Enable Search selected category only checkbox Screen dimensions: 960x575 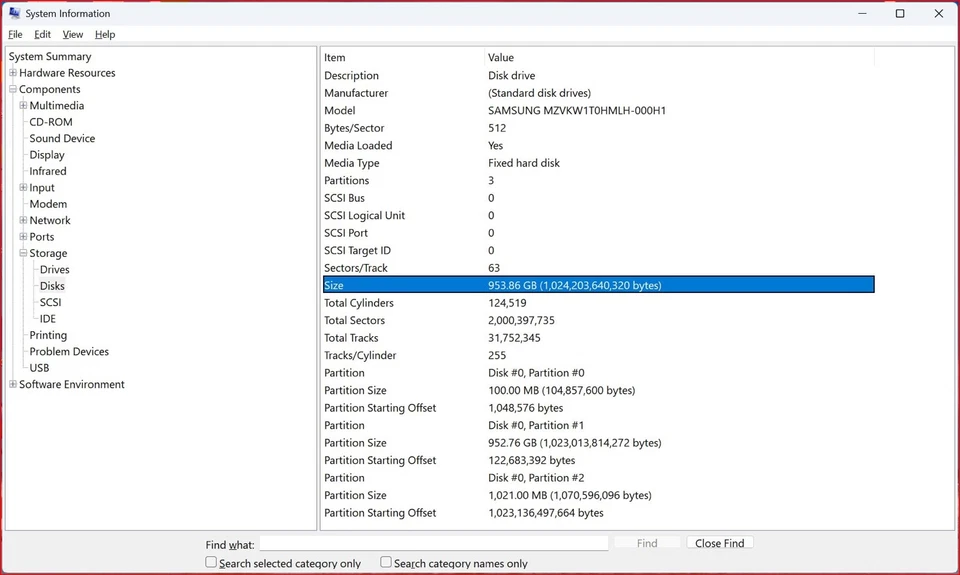click(x=211, y=562)
